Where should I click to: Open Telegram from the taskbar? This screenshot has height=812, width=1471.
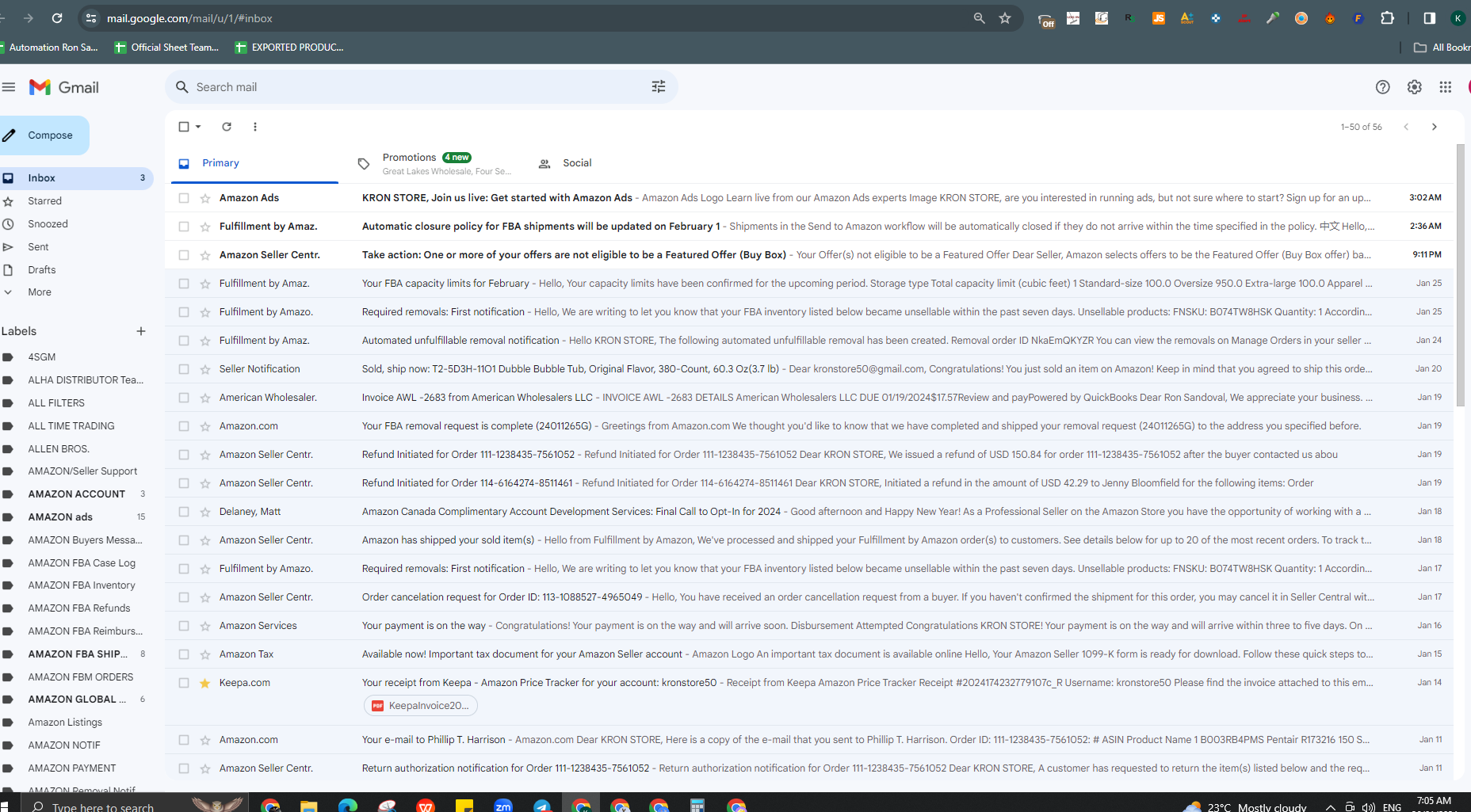pos(542,806)
